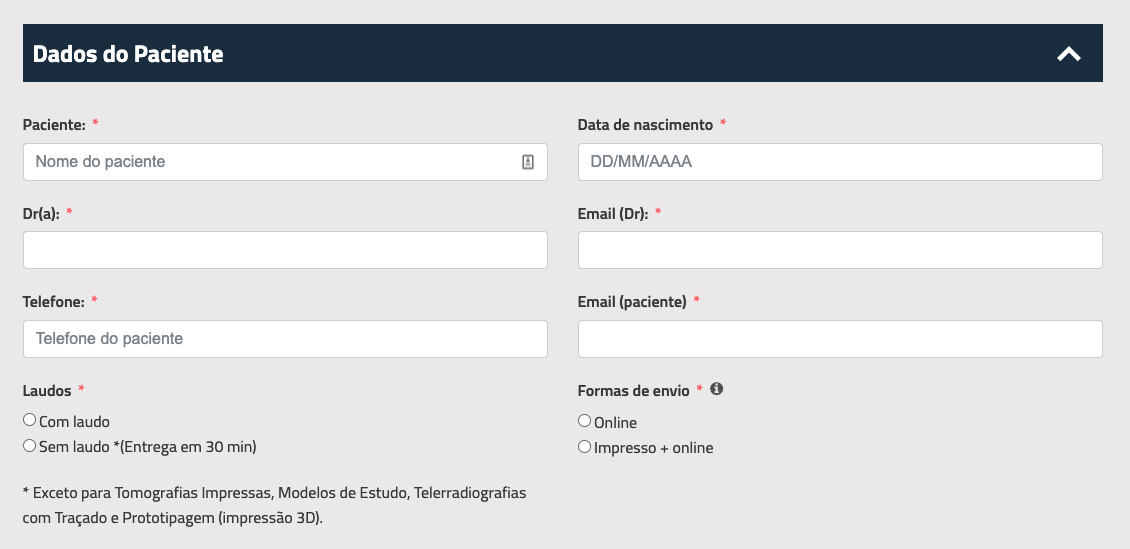Click the Email (paciente) label
This screenshot has height=549, width=1130.
pos(632,302)
